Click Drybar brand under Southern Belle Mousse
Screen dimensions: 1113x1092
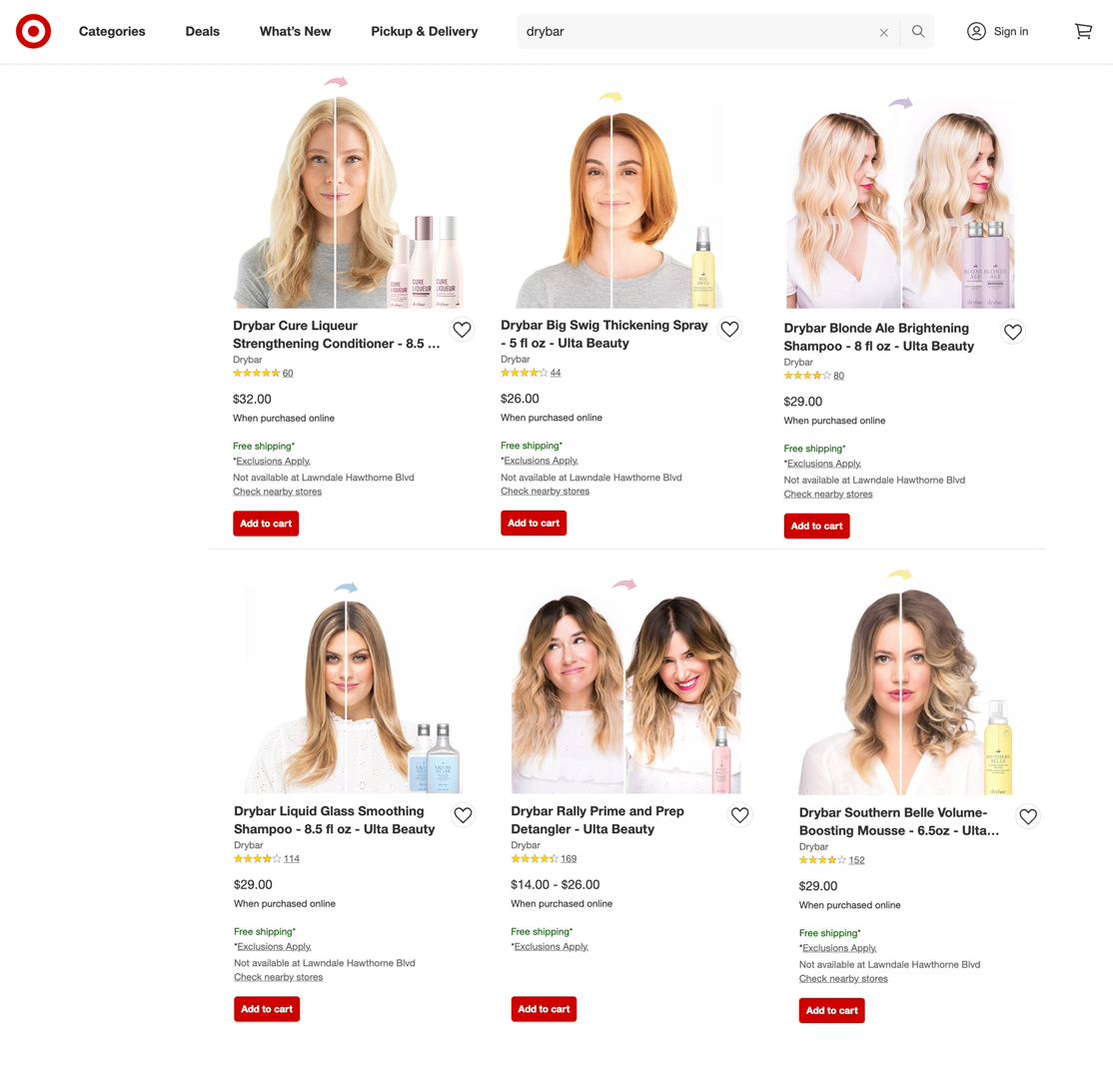812,846
